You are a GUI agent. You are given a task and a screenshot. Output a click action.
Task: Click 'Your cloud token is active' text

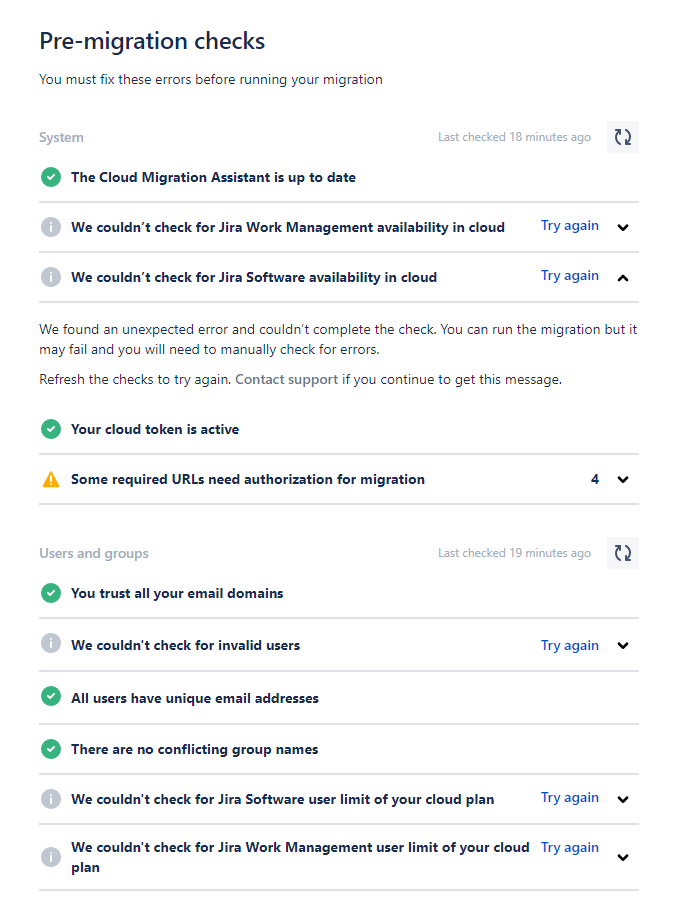click(x=155, y=429)
